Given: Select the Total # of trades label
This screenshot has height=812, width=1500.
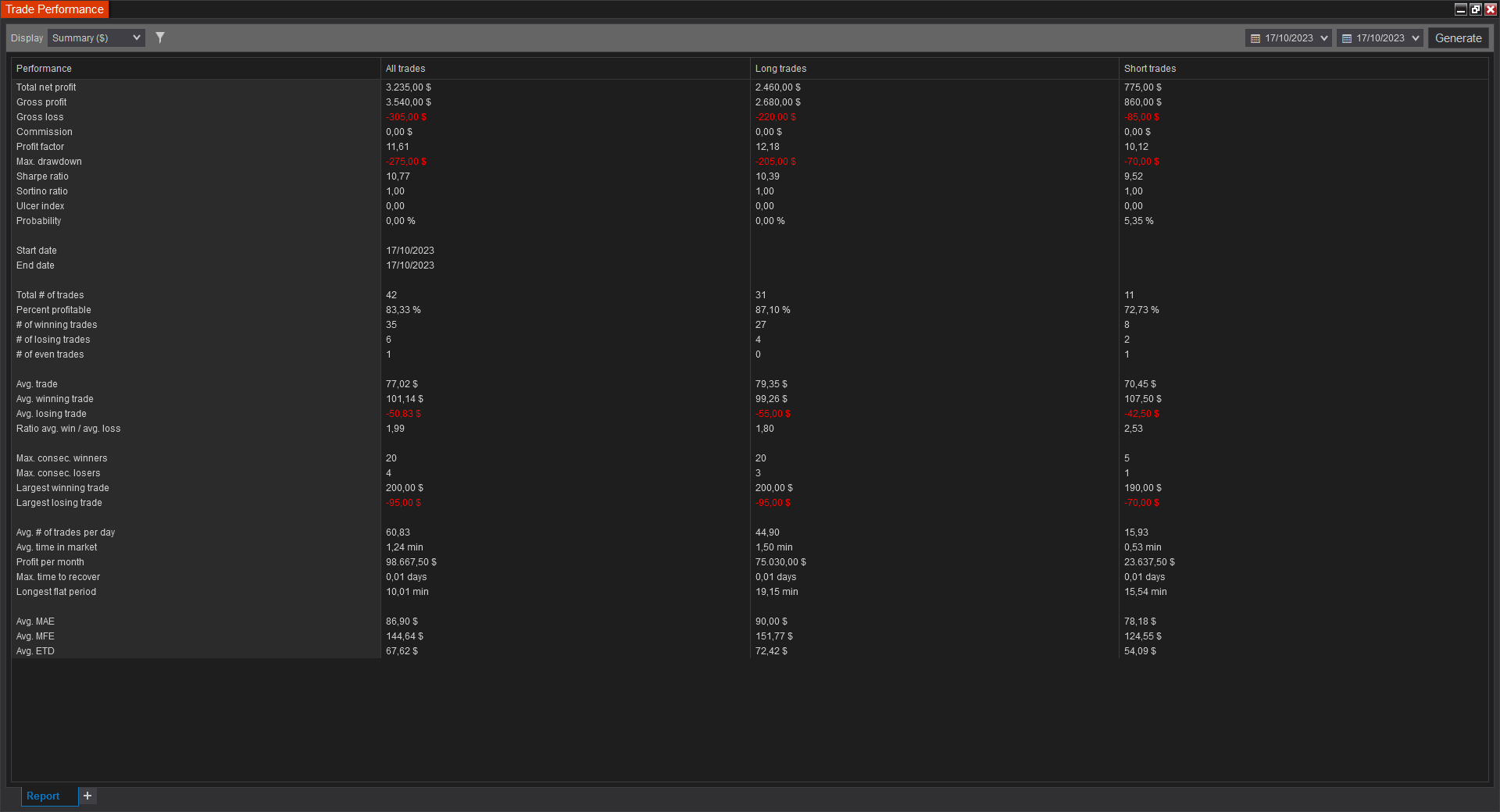Looking at the screenshot, I should point(50,295).
